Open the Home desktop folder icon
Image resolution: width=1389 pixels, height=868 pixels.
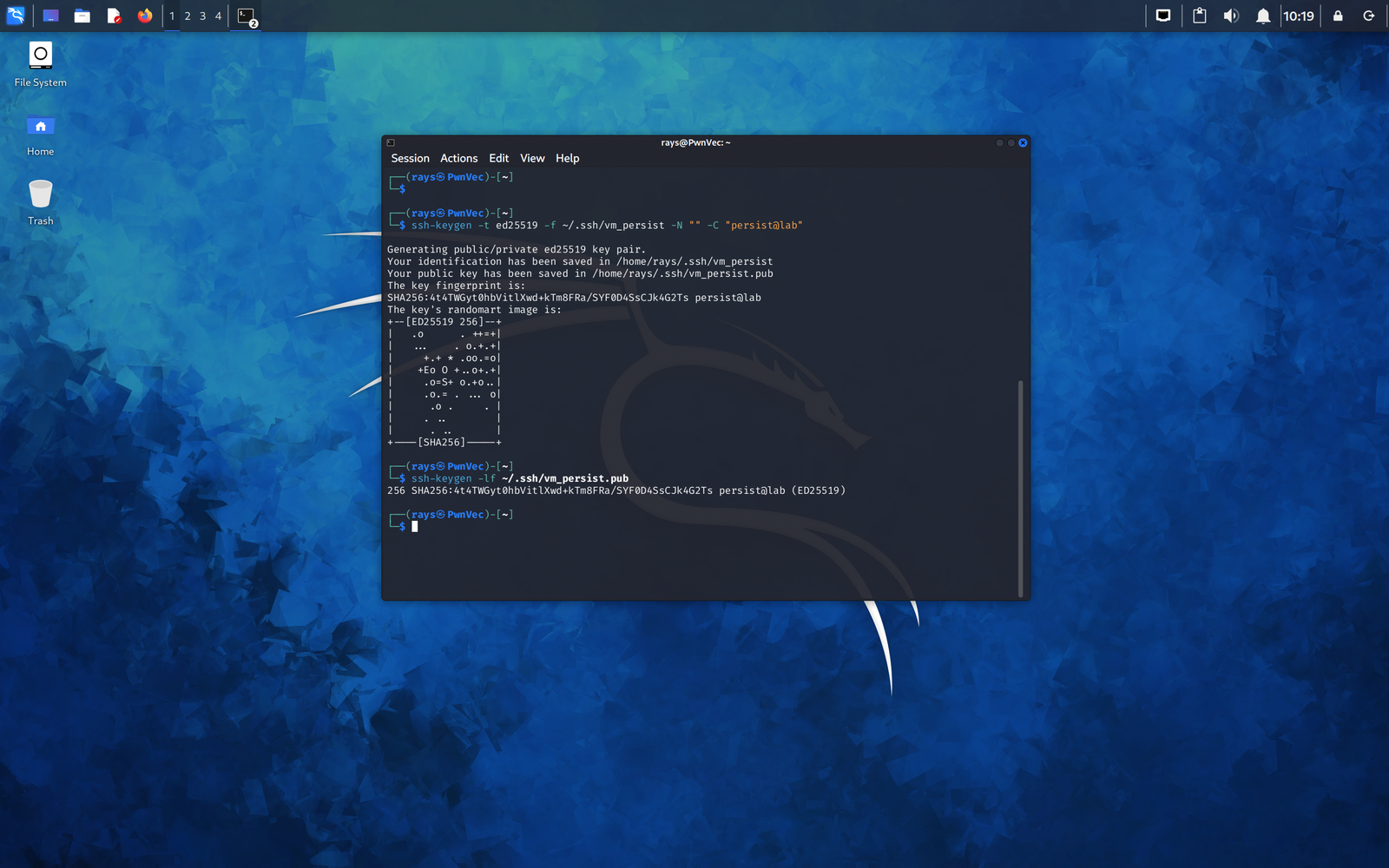tap(40, 135)
